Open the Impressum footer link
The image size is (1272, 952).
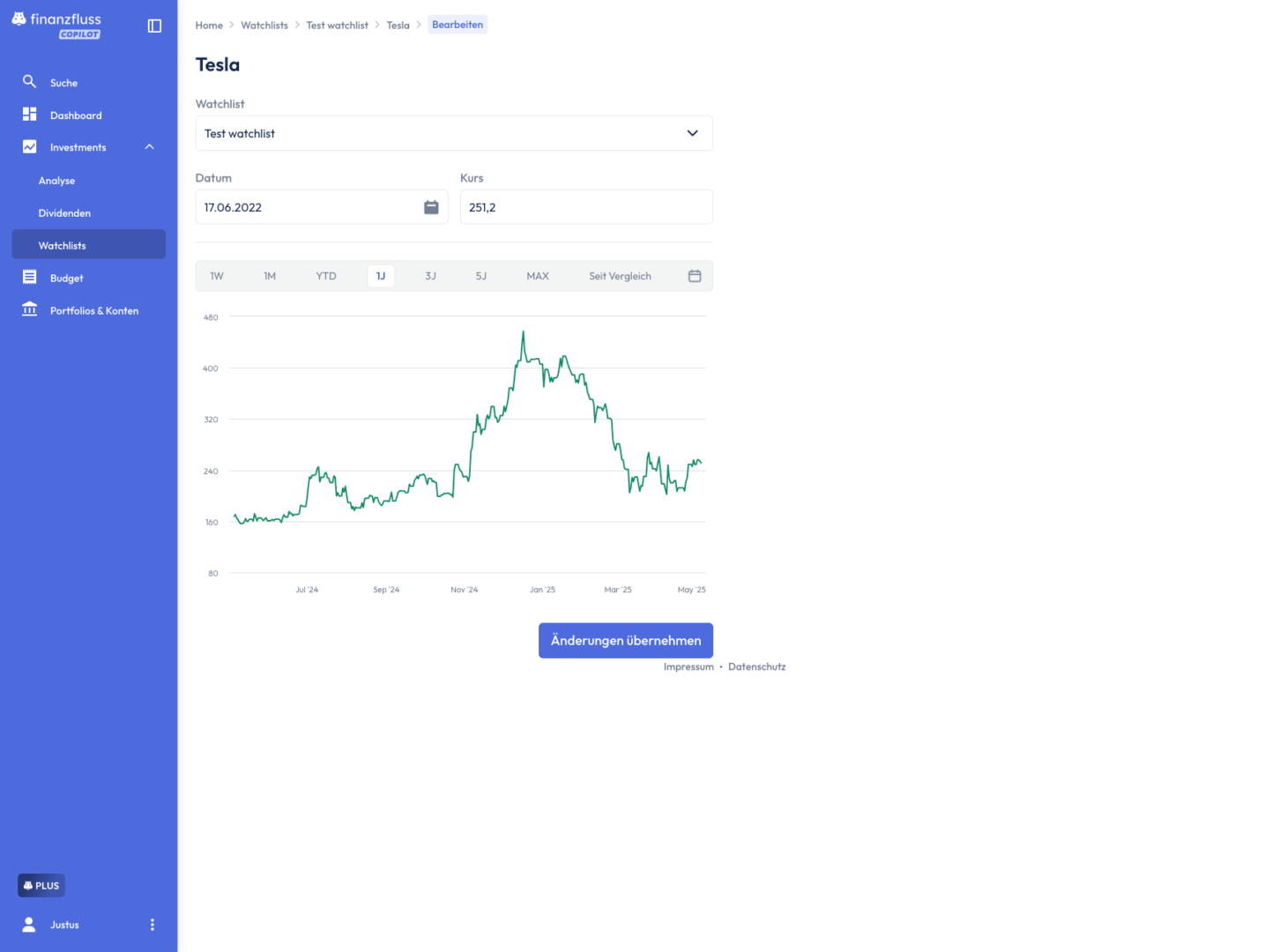(688, 667)
